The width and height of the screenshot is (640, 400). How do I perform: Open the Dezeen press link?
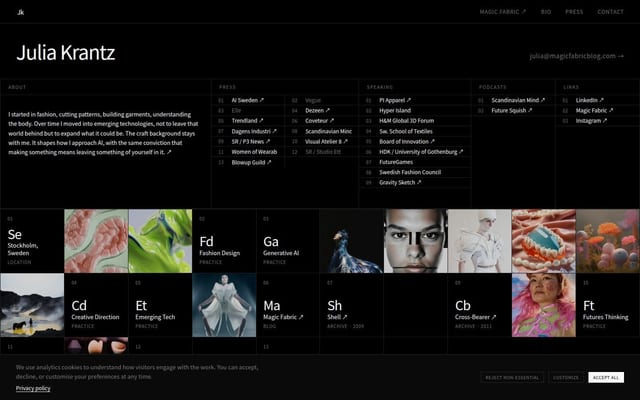click(318, 110)
